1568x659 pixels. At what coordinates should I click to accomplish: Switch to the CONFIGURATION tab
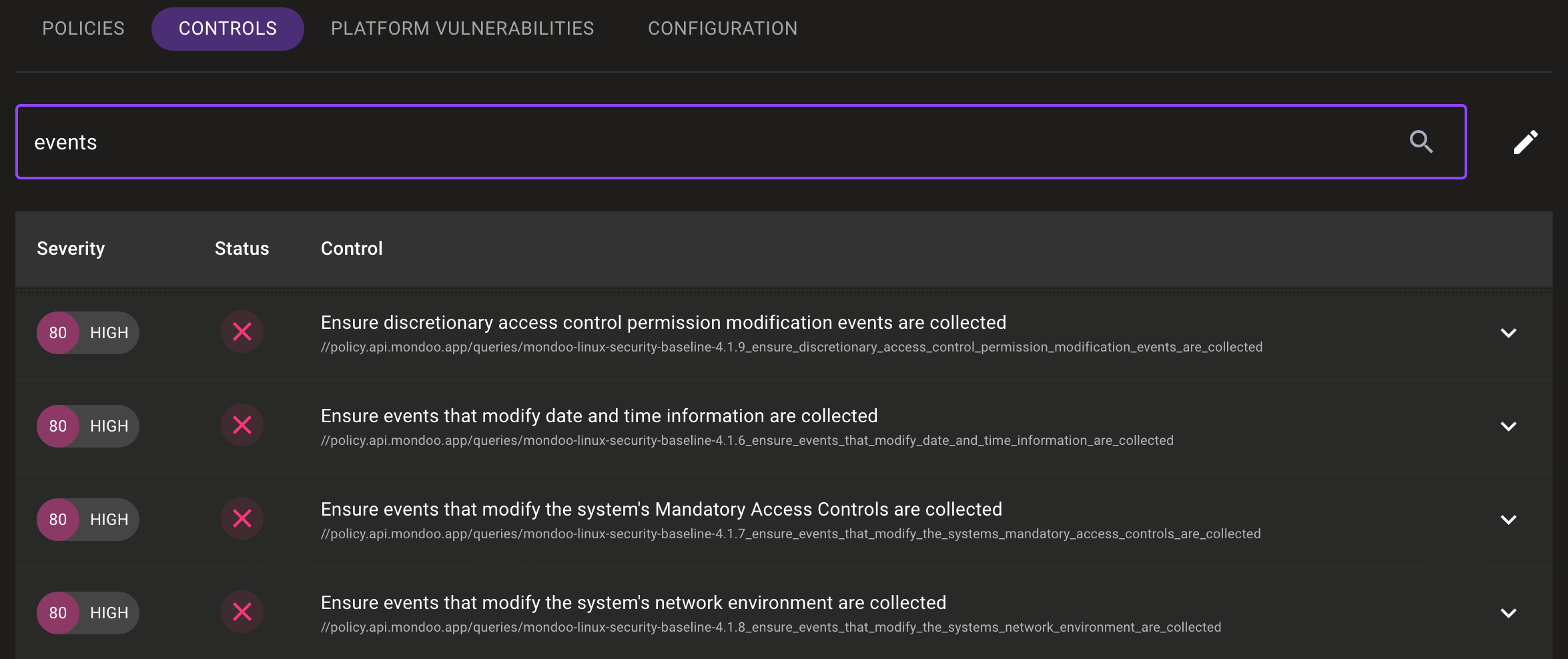(x=722, y=28)
